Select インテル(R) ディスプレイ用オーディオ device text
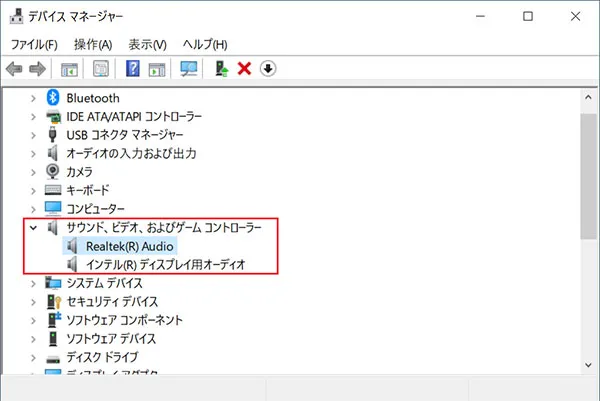 click(166, 264)
